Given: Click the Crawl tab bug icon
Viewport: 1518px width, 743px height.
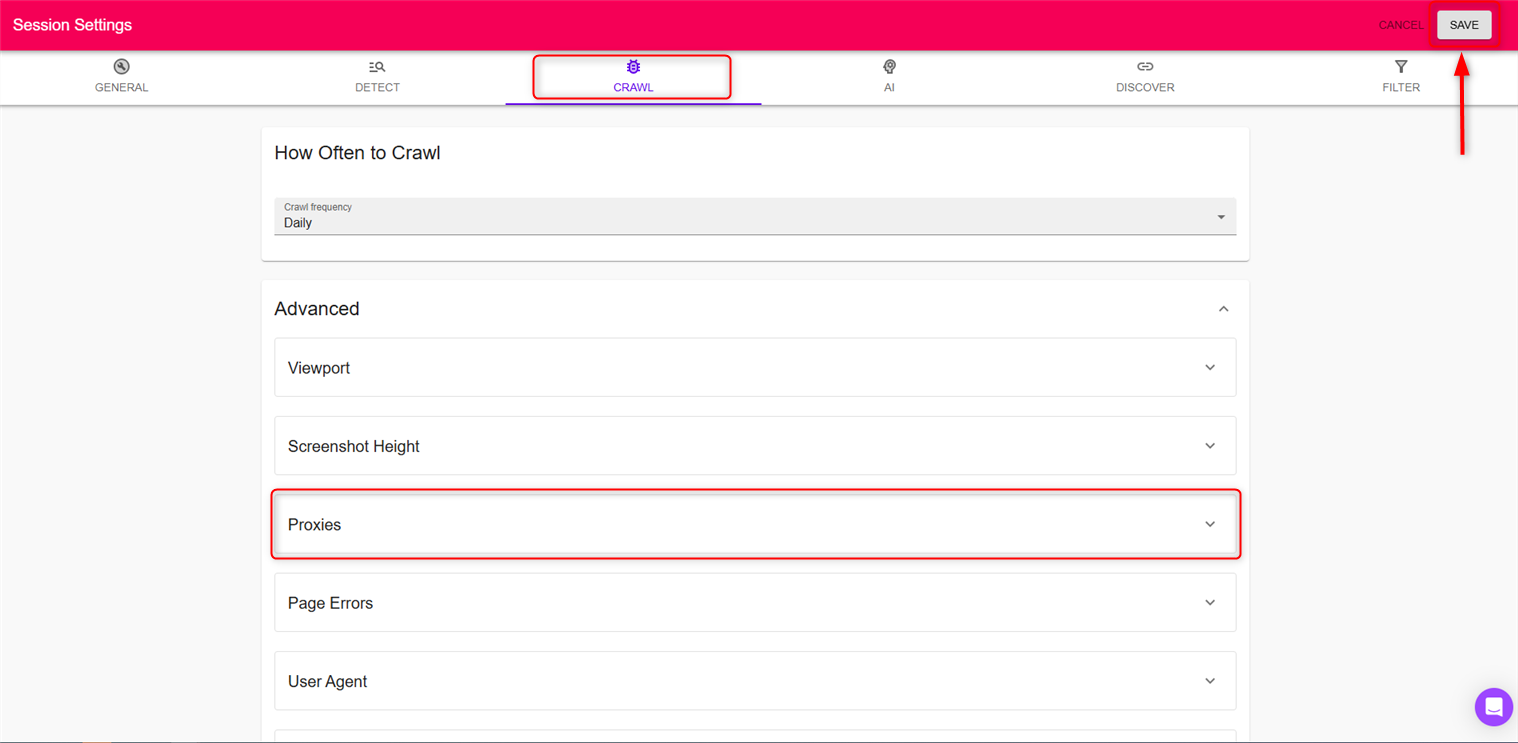Looking at the screenshot, I should coord(633,67).
